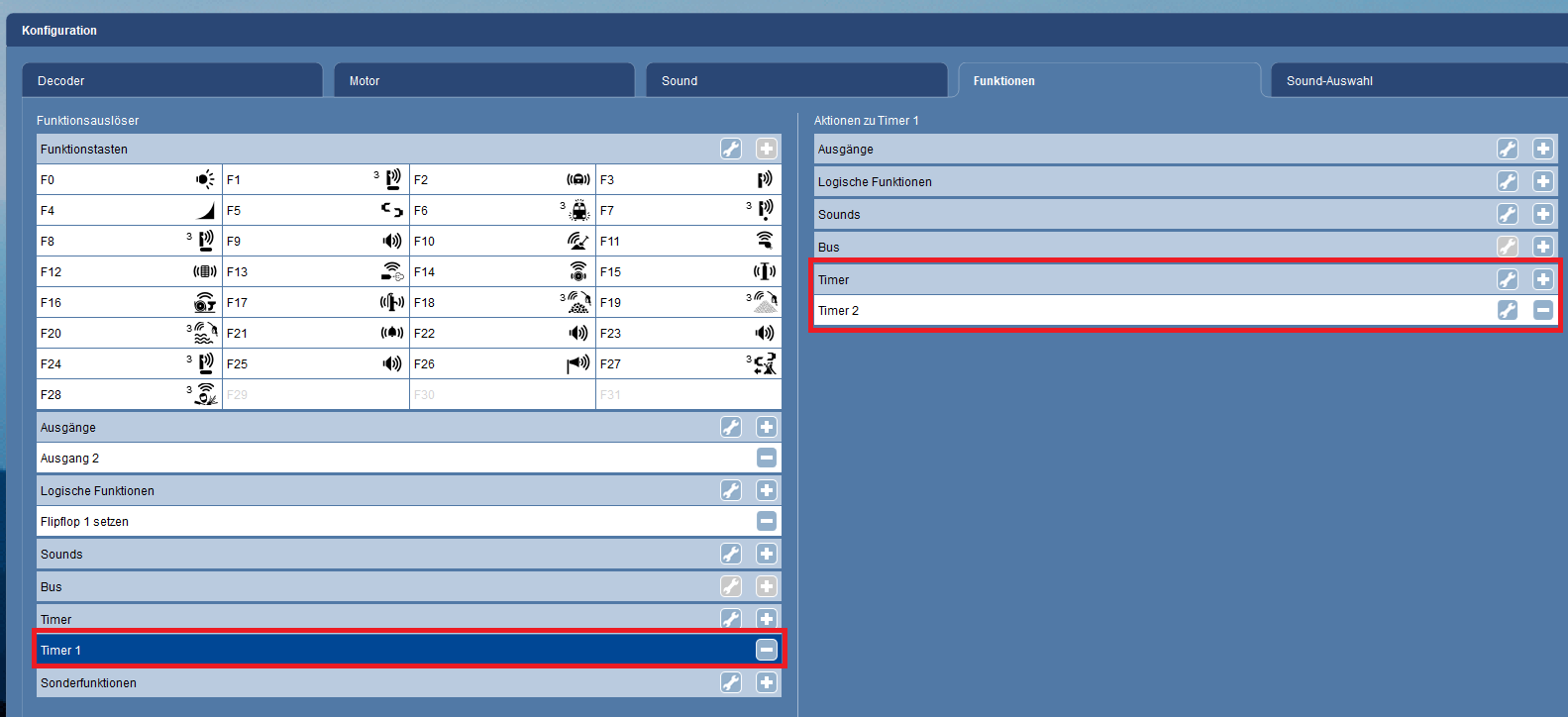Expand right-panel Bus section with plus
The image size is (1568, 717).
[x=1543, y=247]
